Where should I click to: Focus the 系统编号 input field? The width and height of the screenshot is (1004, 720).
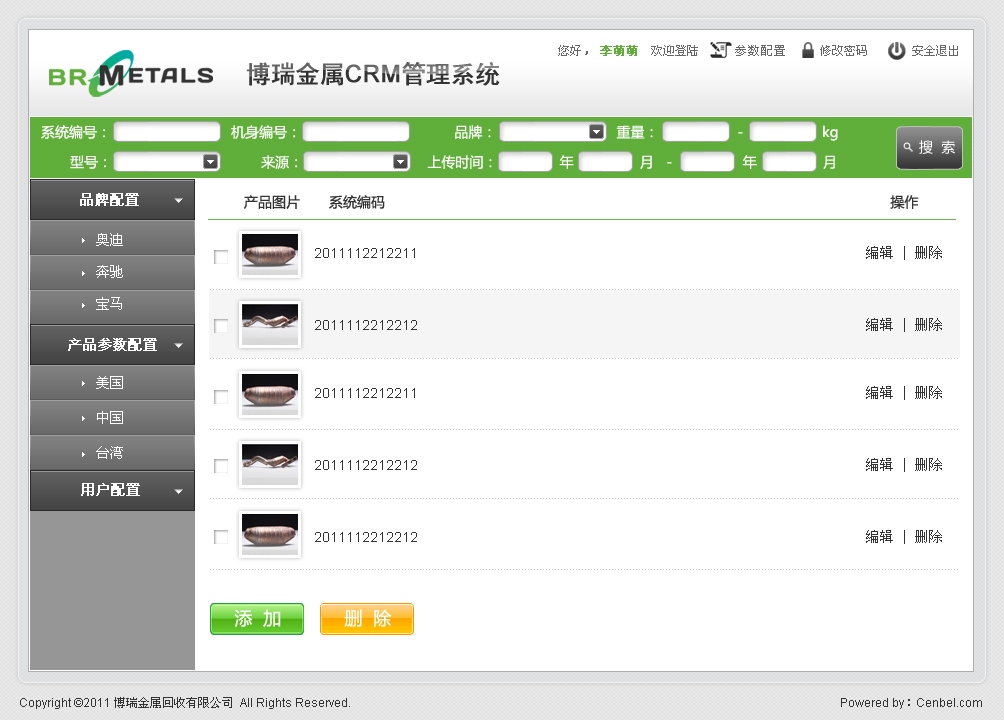167,132
